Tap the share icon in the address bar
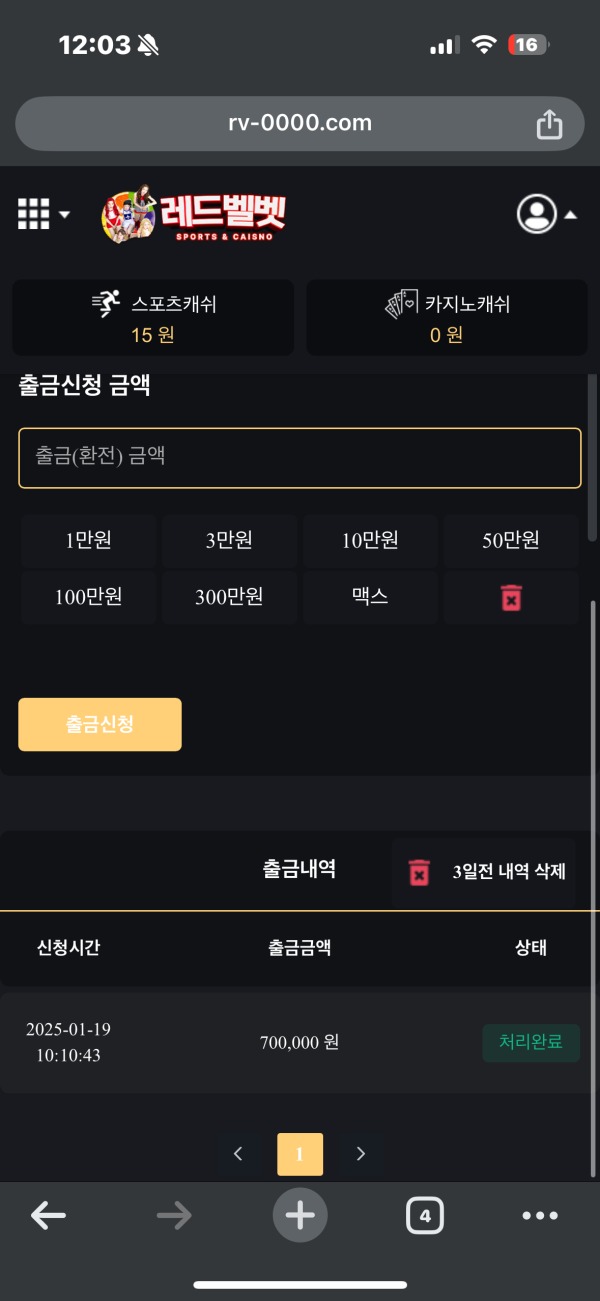This screenshot has width=600, height=1301. 548,122
